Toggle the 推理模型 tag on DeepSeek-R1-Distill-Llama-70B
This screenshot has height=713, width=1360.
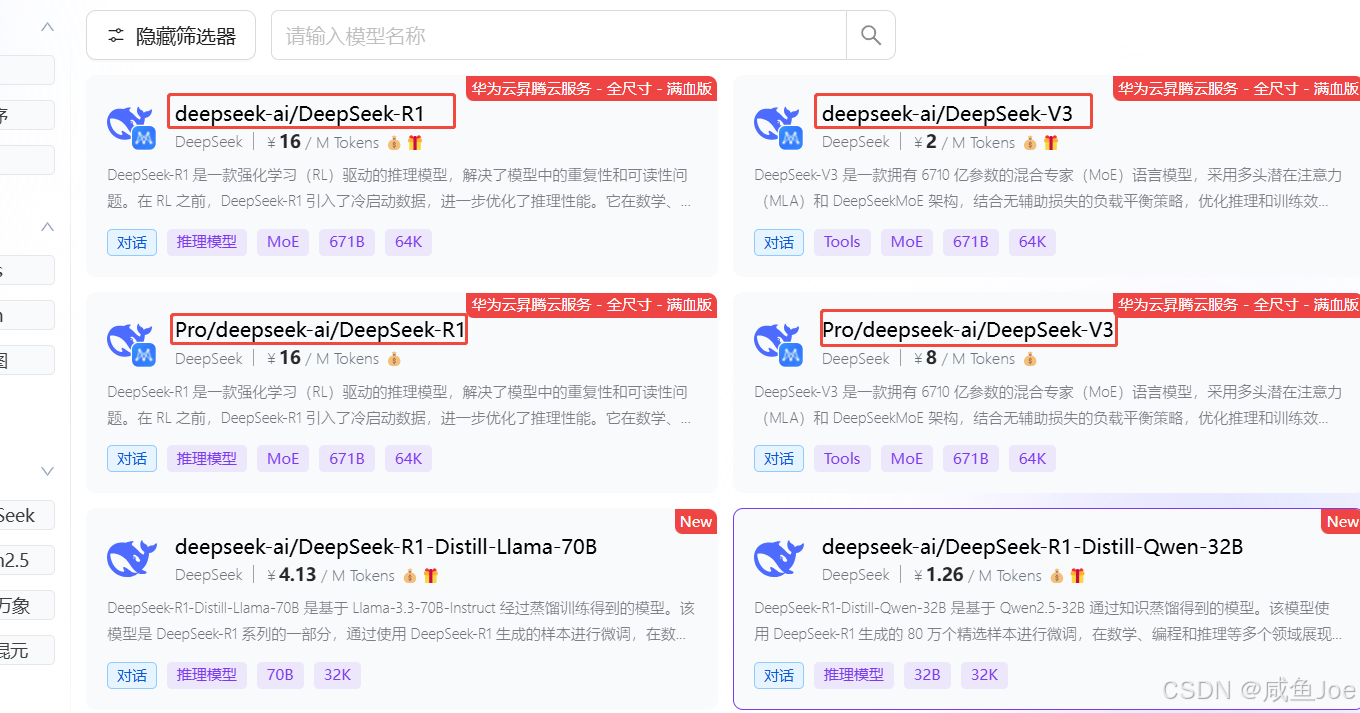pyautogui.click(x=206, y=675)
